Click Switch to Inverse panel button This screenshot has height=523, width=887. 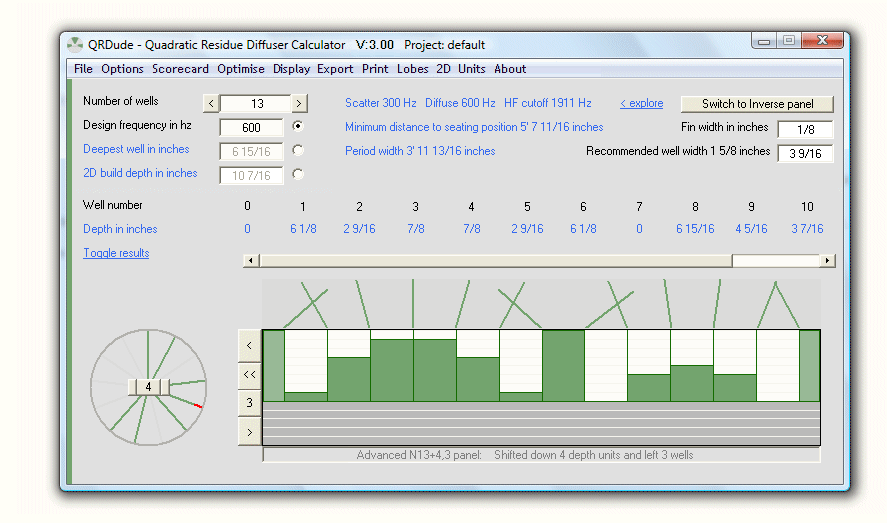[756, 104]
